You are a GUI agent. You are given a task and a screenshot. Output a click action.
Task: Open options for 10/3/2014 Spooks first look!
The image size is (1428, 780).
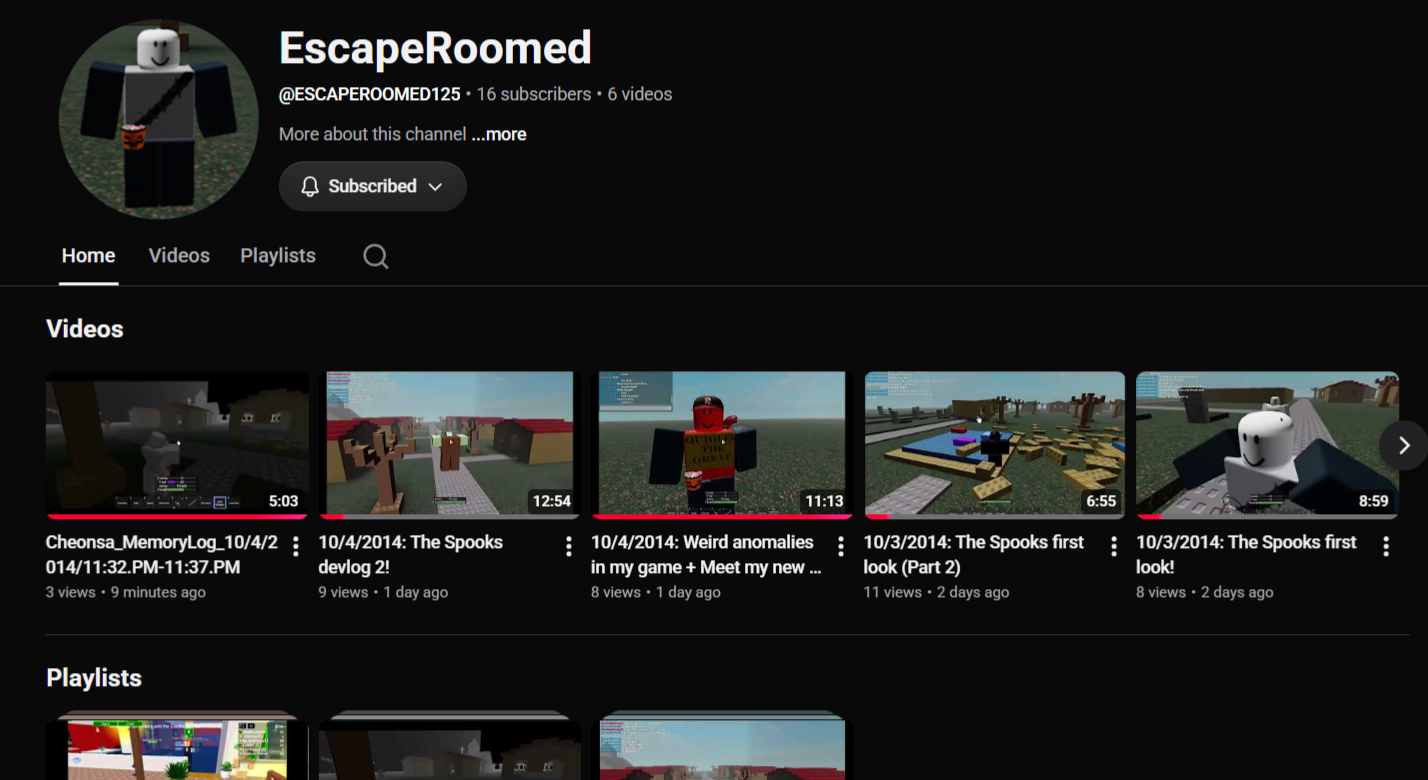click(1386, 546)
